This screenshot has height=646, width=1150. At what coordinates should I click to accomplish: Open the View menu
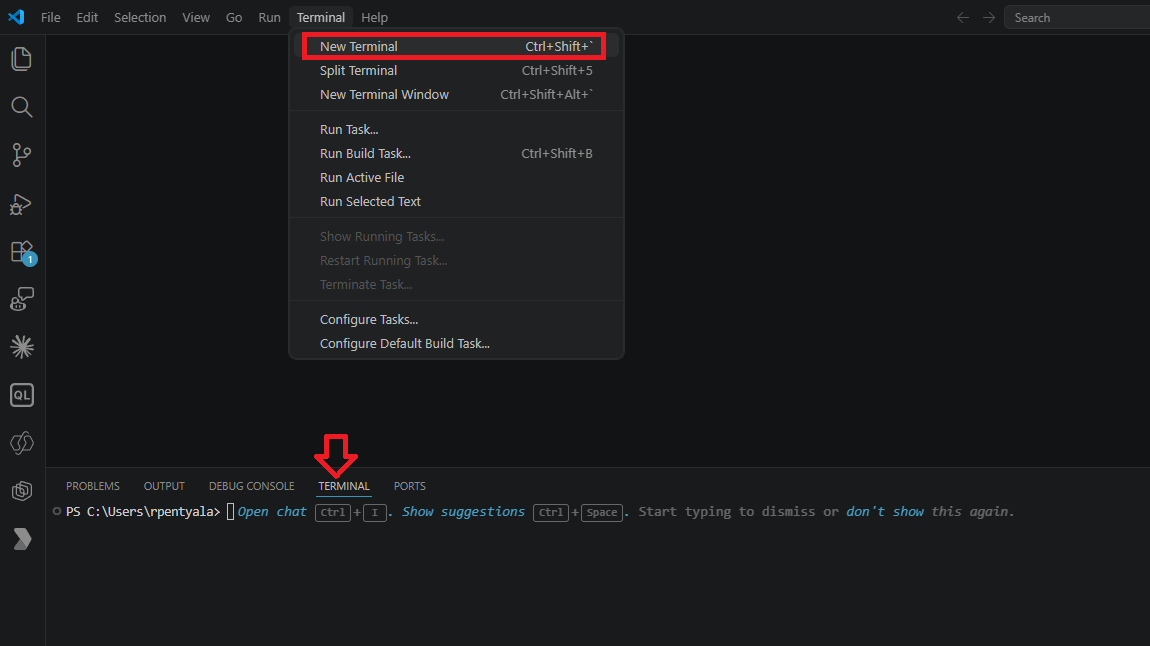click(196, 18)
